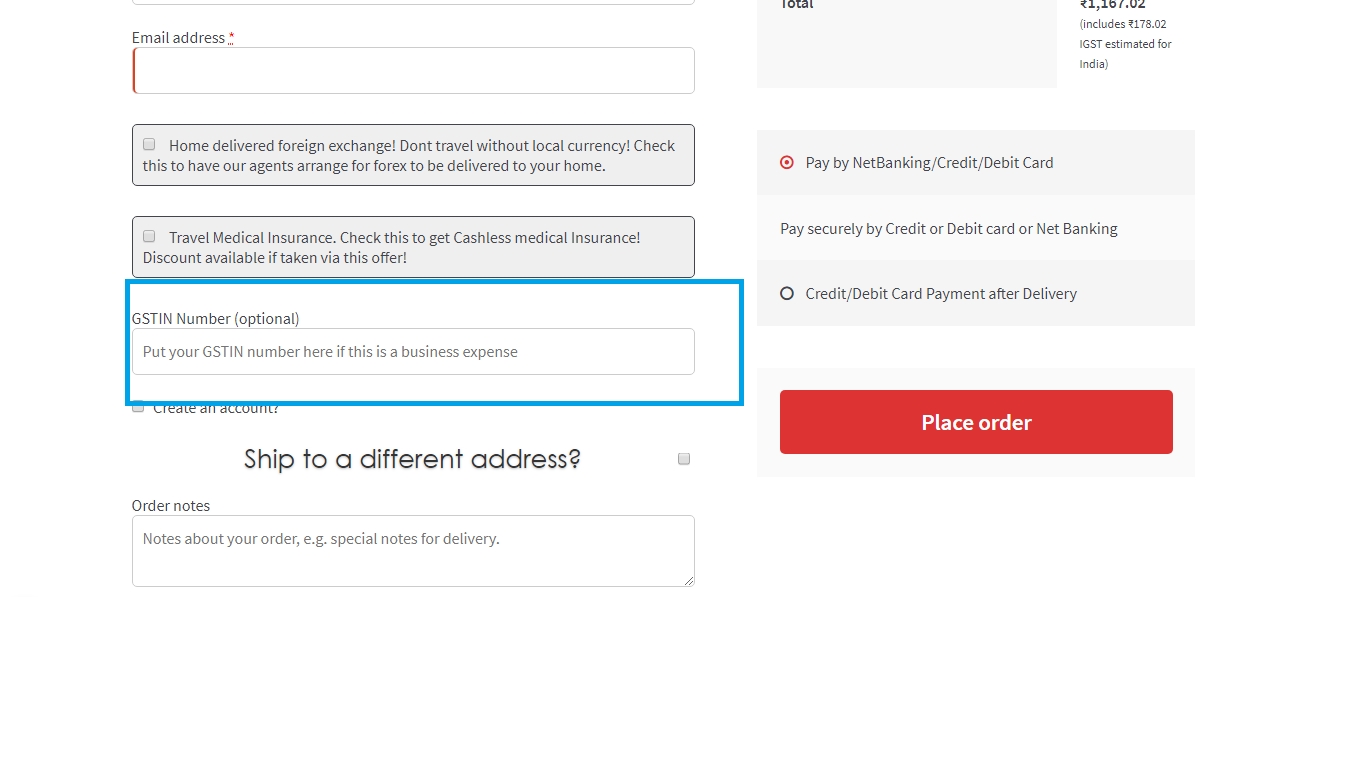
Task: Grab the Order notes textarea resize handle
Action: click(688, 580)
